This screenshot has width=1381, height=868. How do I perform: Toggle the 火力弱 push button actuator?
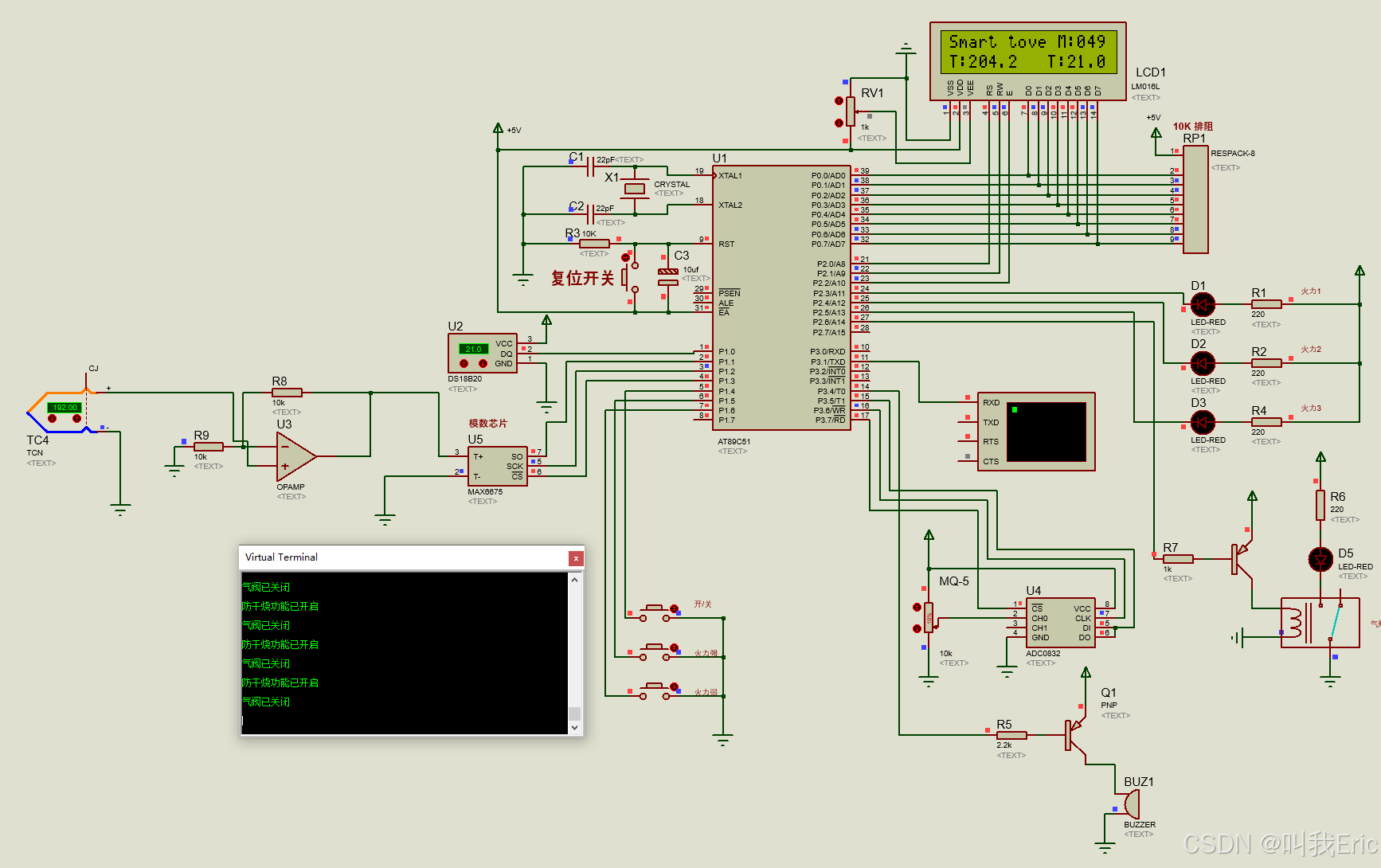point(674,687)
